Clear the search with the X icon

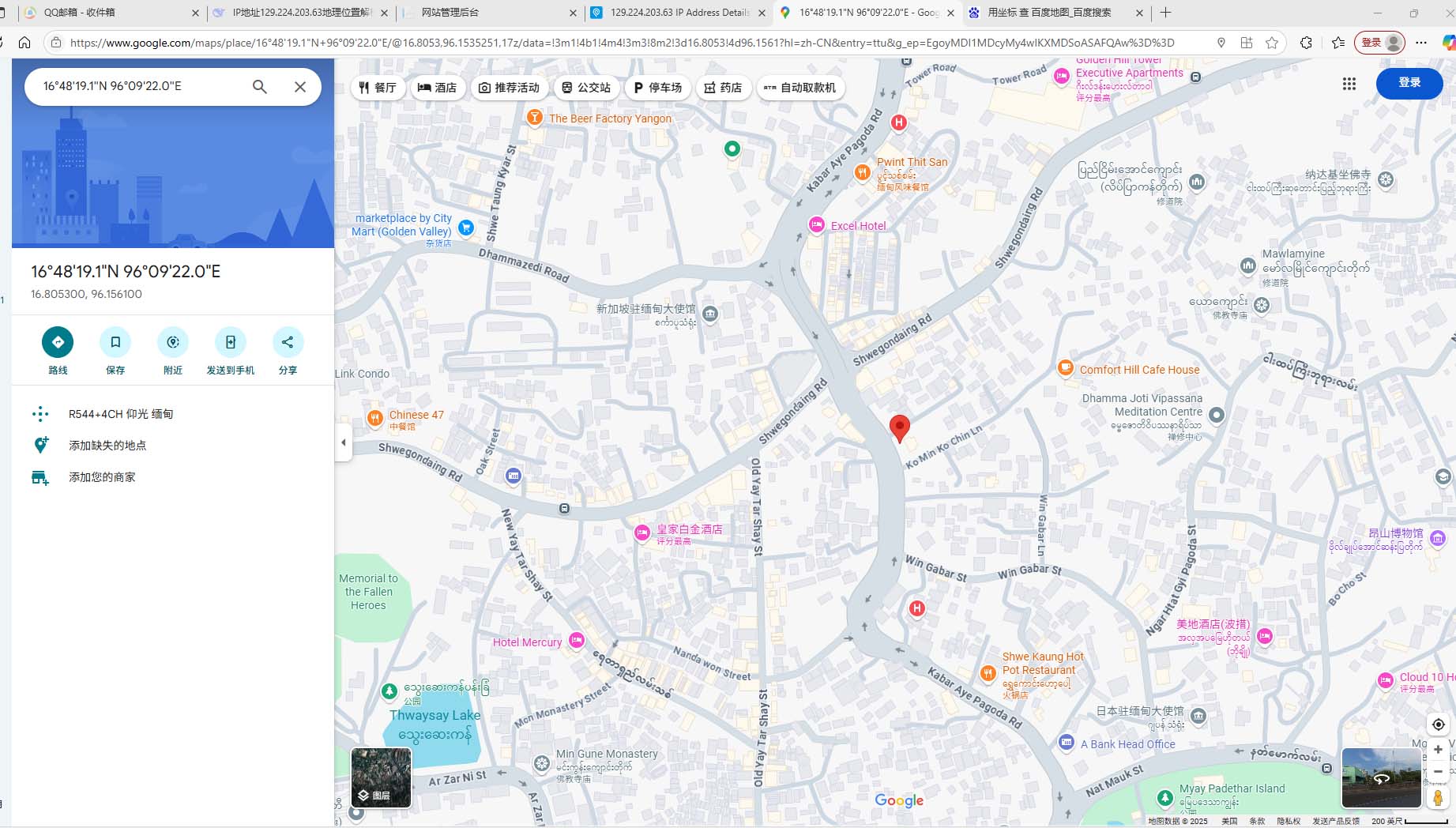point(300,87)
